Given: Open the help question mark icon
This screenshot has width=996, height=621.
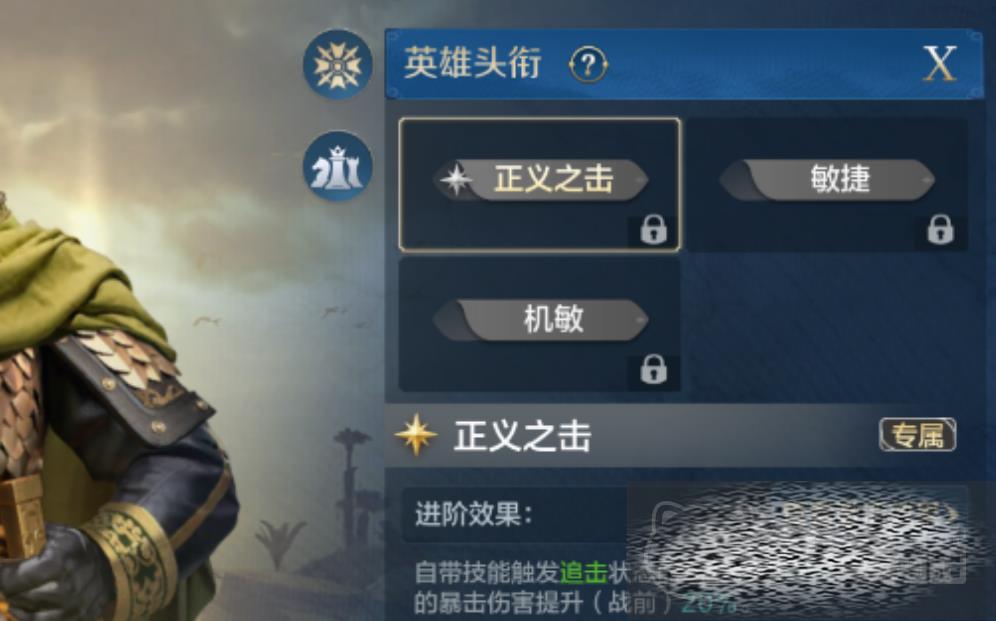Looking at the screenshot, I should coord(588,64).
